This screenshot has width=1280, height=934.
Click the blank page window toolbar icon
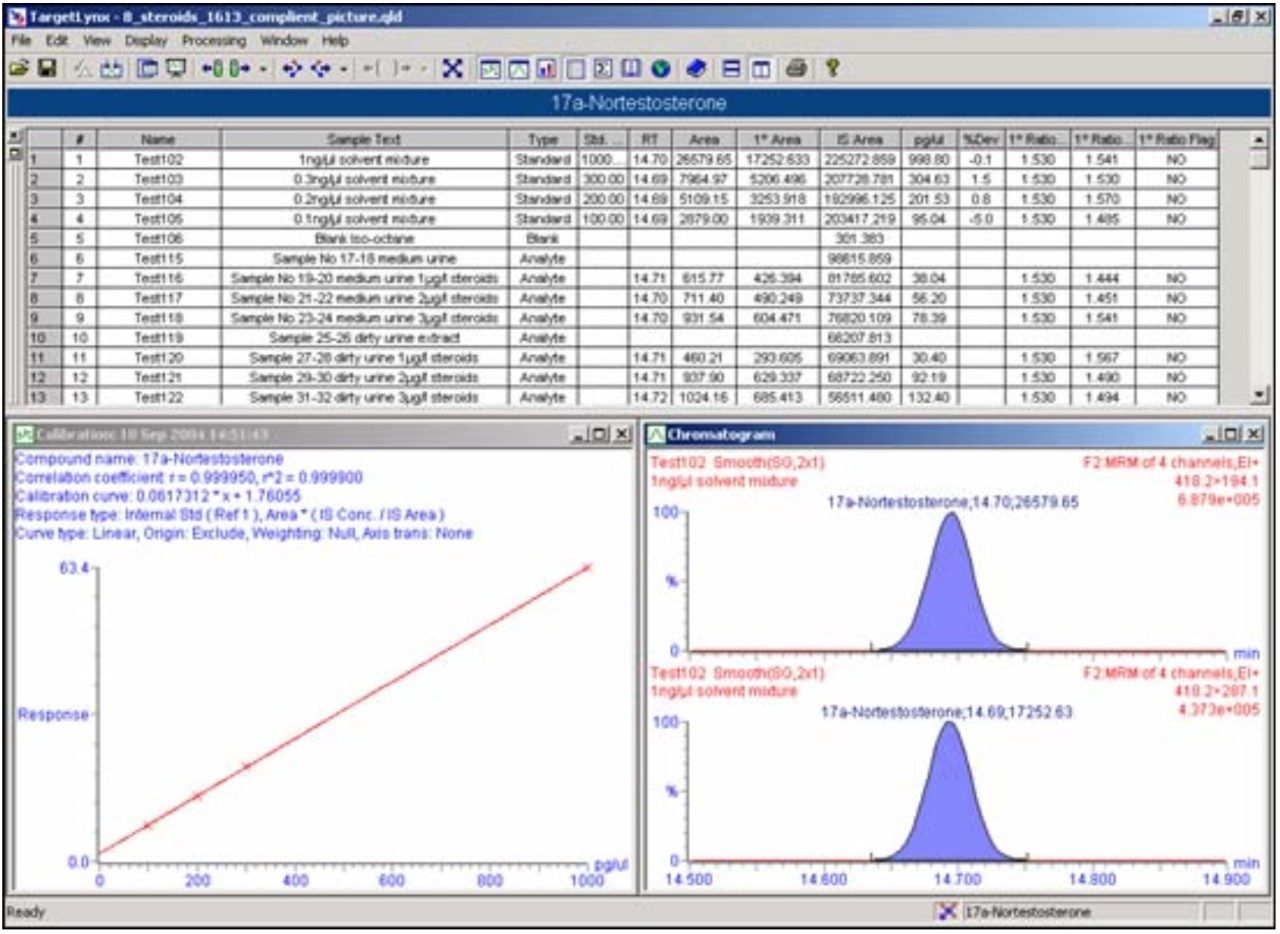coord(575,68)
